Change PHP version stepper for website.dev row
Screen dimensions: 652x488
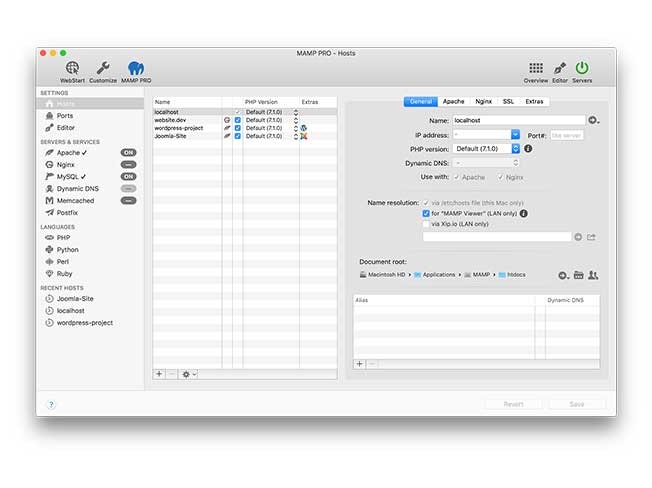point(296,120)
